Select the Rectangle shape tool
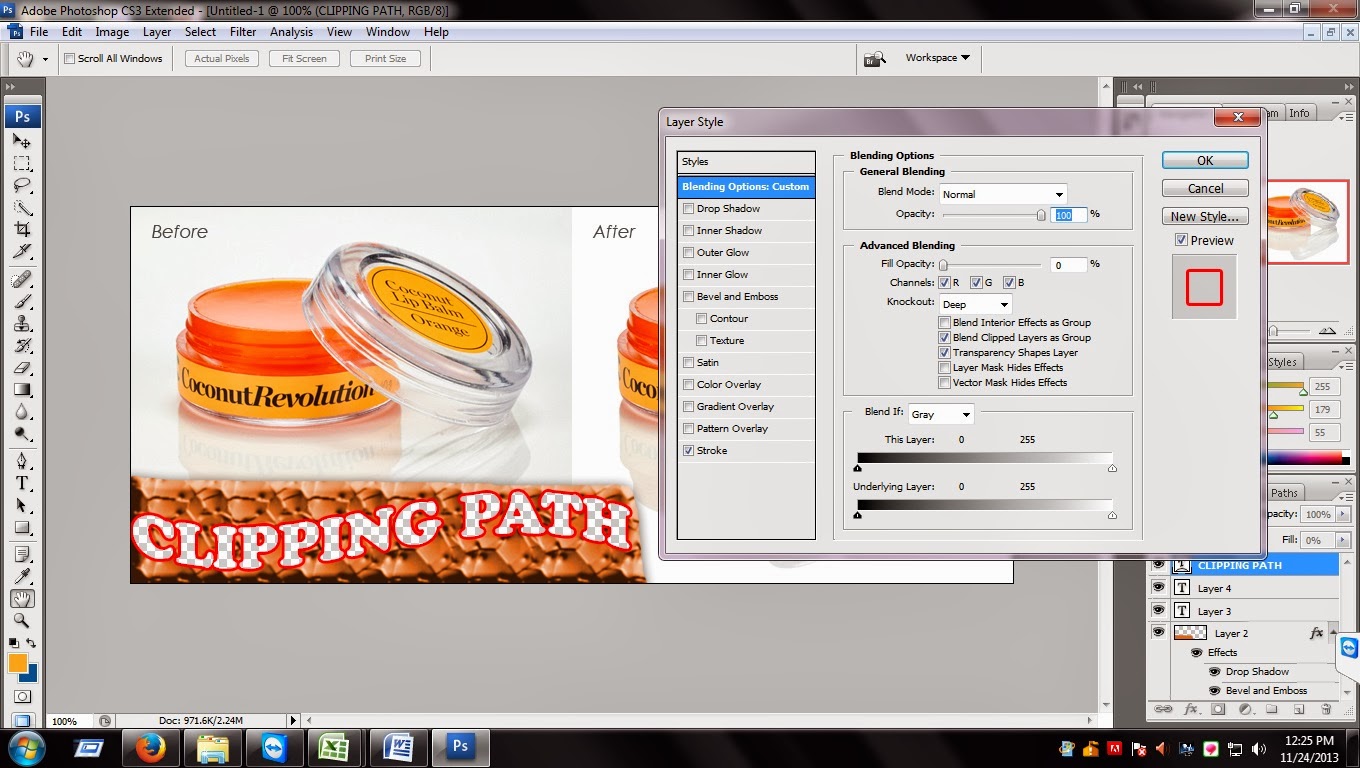Viewport: 1360px width, 768px height. tap(22, 527)
